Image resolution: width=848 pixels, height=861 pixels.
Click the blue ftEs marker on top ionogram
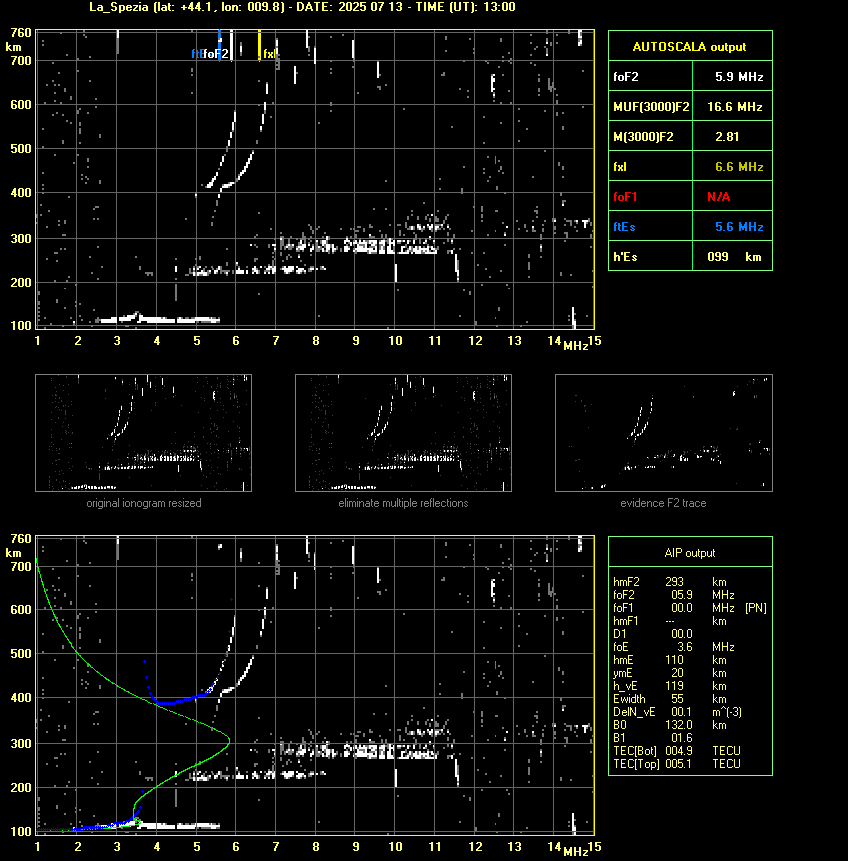[219, 45]
